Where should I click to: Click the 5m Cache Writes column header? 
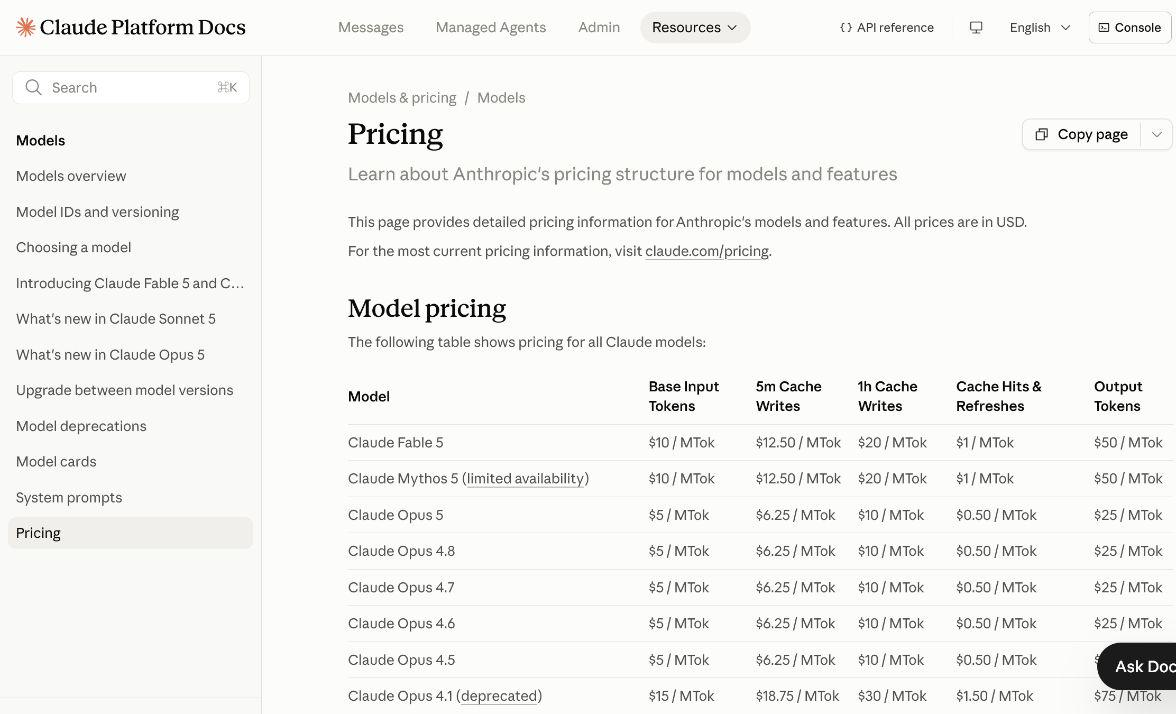click(x=788, y=397)
